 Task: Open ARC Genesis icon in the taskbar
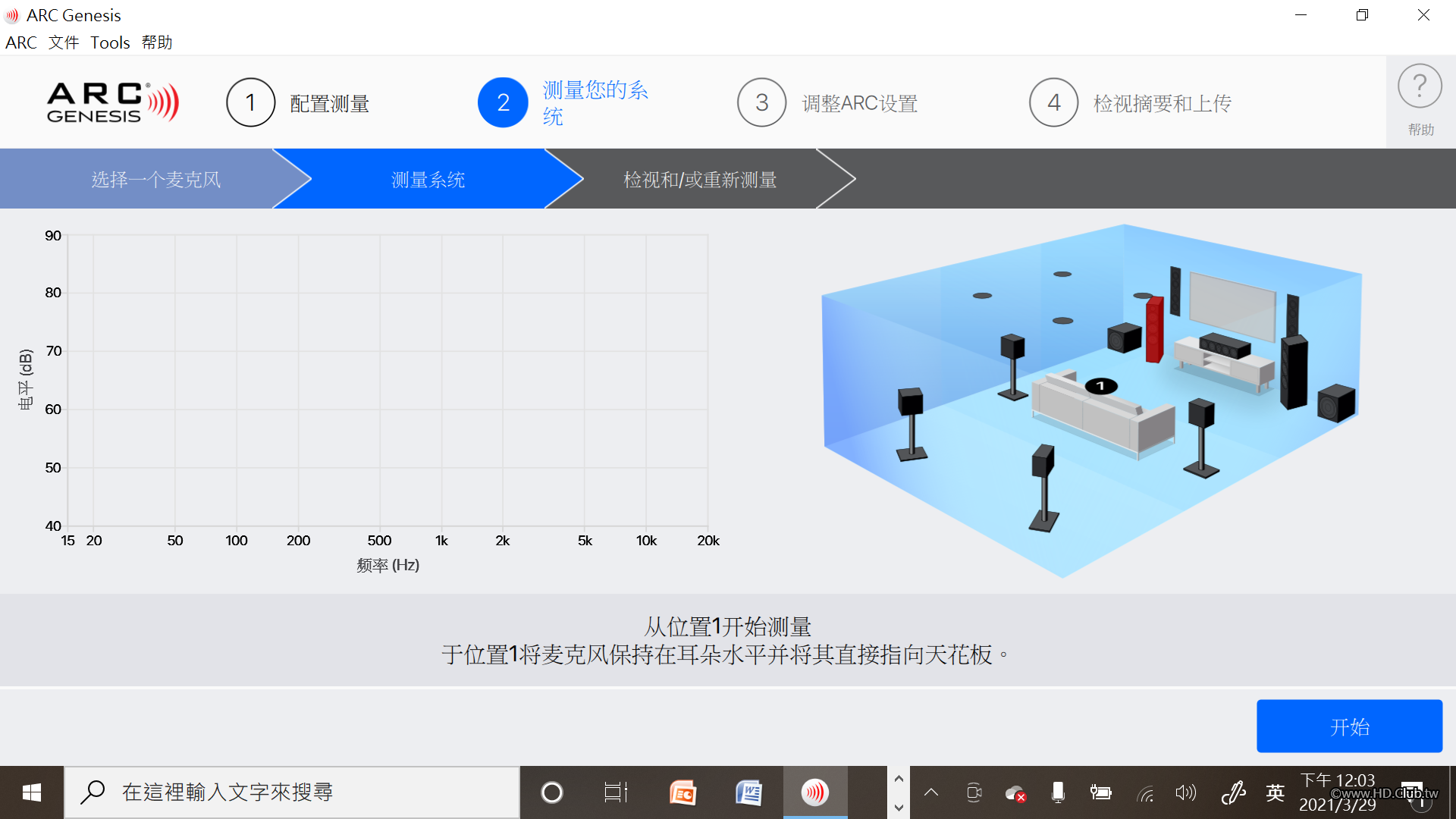(x=815, y=792)
